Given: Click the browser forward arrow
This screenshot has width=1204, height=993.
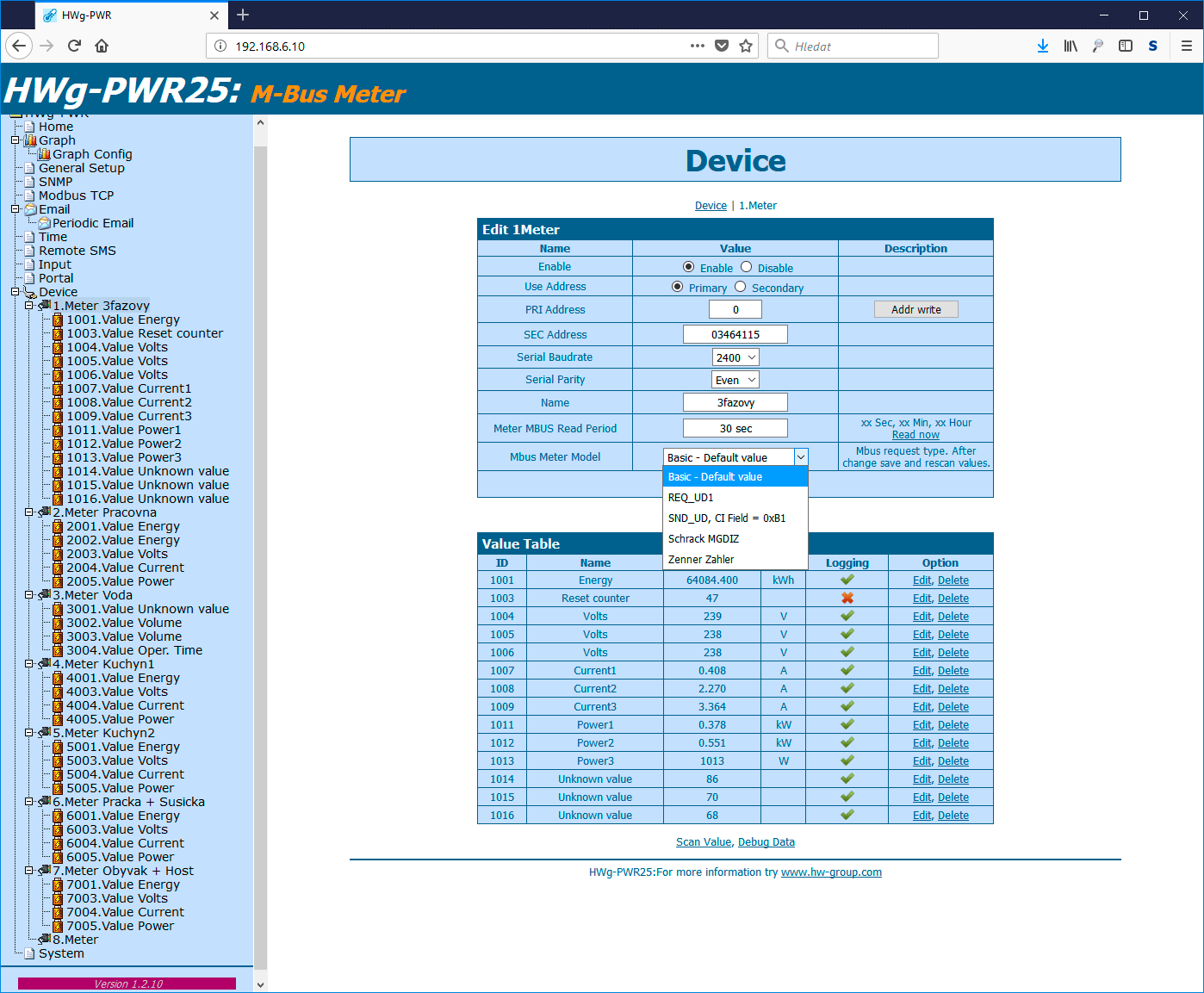Looking at the screenshot, I should point(47,46).
